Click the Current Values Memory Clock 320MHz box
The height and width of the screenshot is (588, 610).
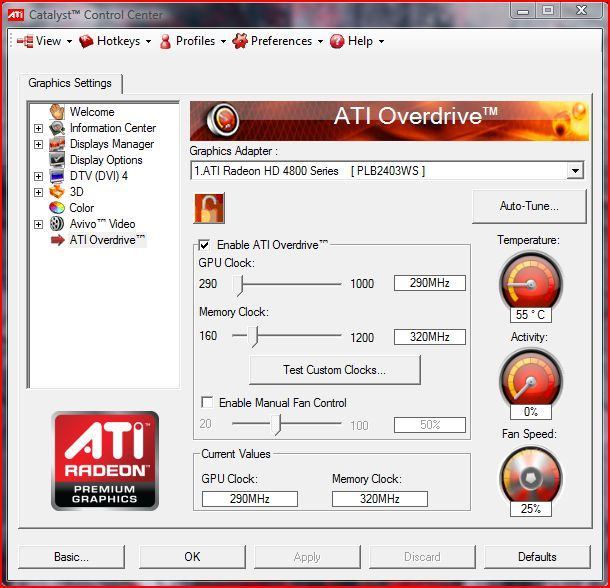380,499
